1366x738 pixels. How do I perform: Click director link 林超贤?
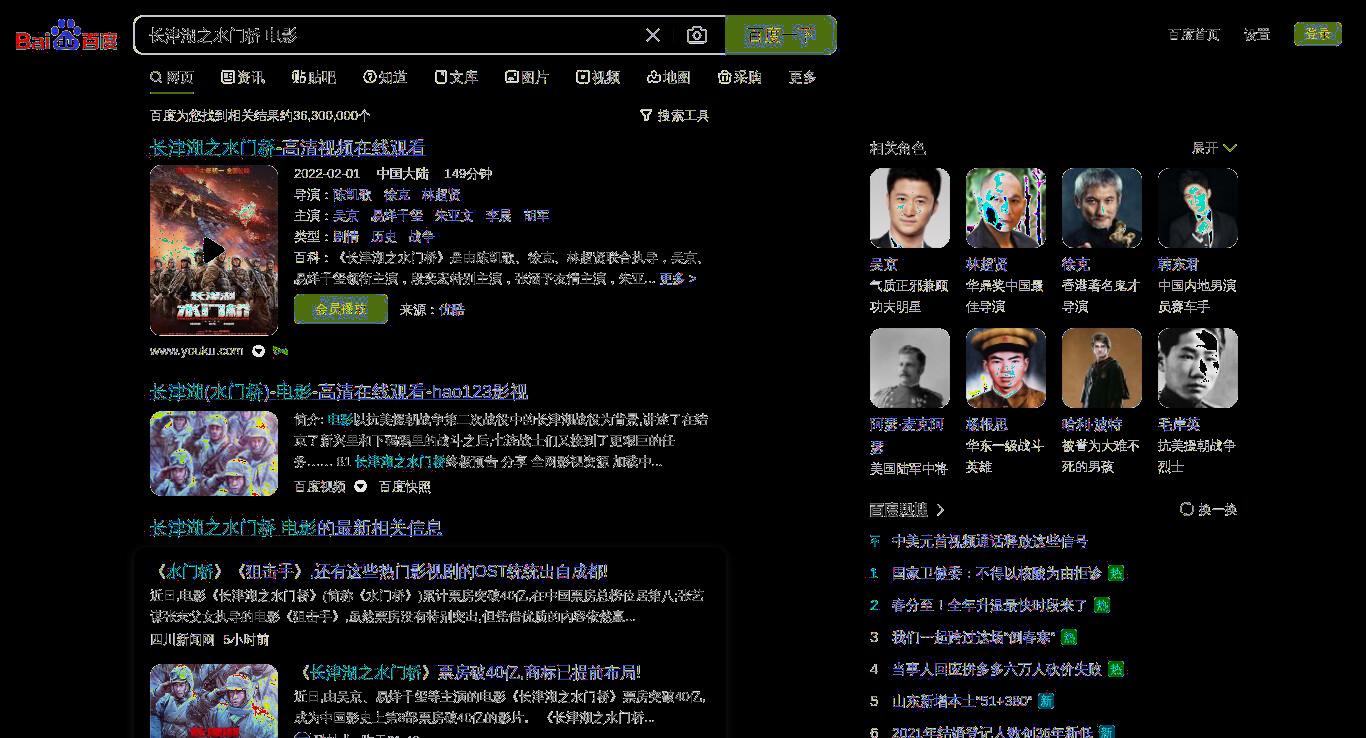coord(441,195)
